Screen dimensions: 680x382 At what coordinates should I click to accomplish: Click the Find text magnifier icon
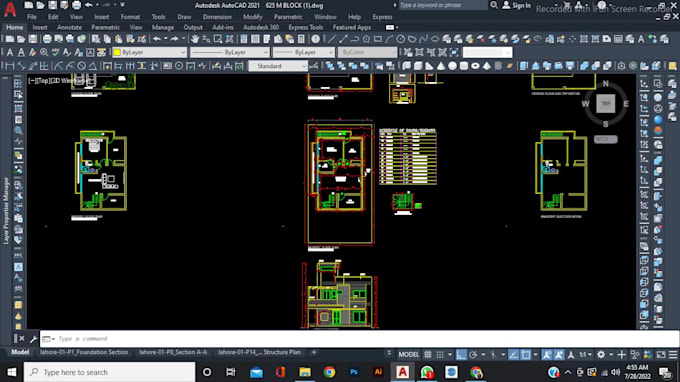[44, 52]
